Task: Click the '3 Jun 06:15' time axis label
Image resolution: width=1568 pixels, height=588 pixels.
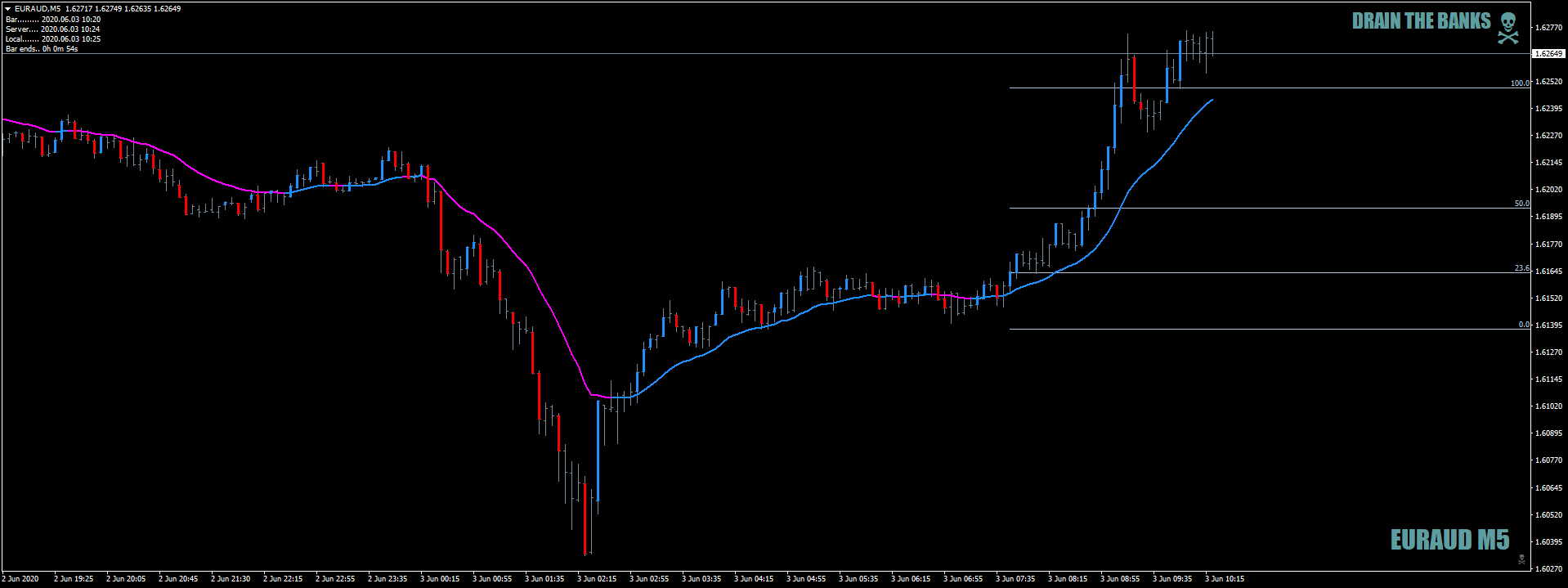Action: pyautogui.click(x=911, y=579)
